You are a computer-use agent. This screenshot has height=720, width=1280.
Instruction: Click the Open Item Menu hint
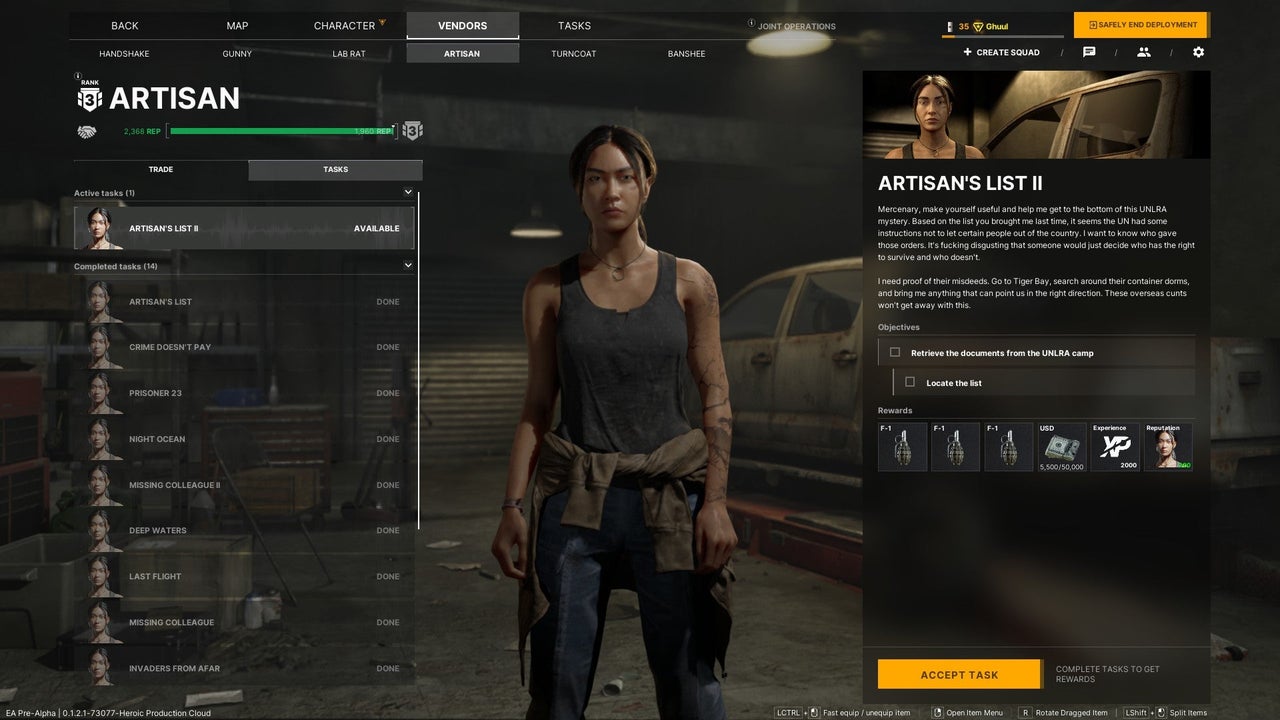[967, 713]
